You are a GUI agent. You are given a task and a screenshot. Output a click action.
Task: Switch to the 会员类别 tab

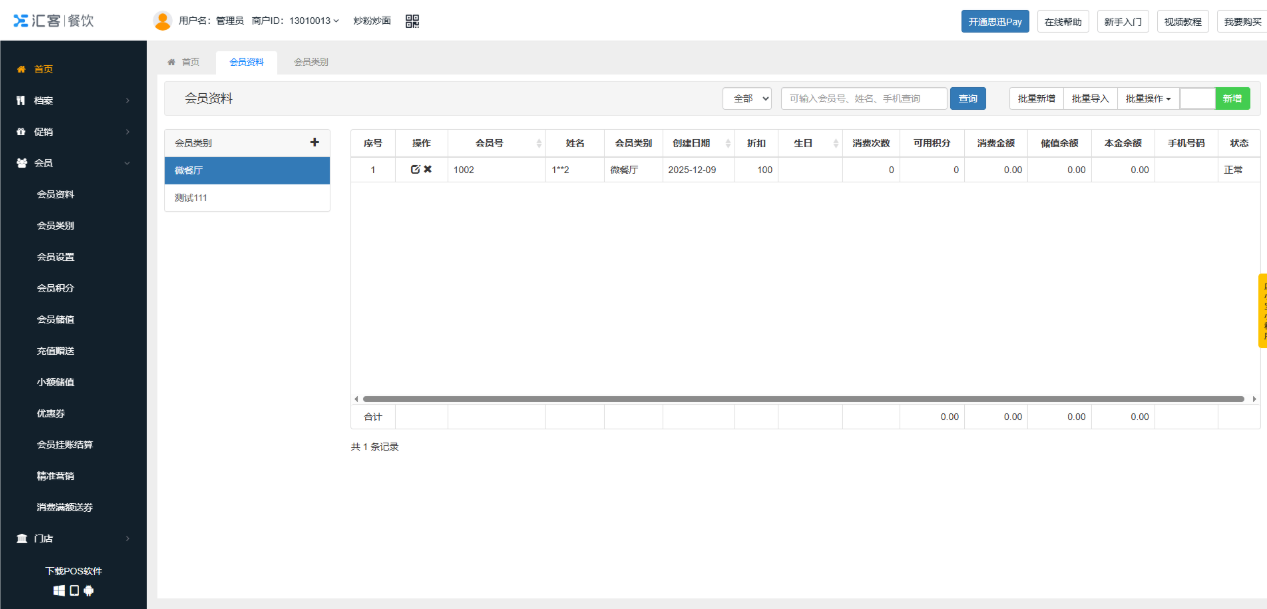(x=311, y=62)
